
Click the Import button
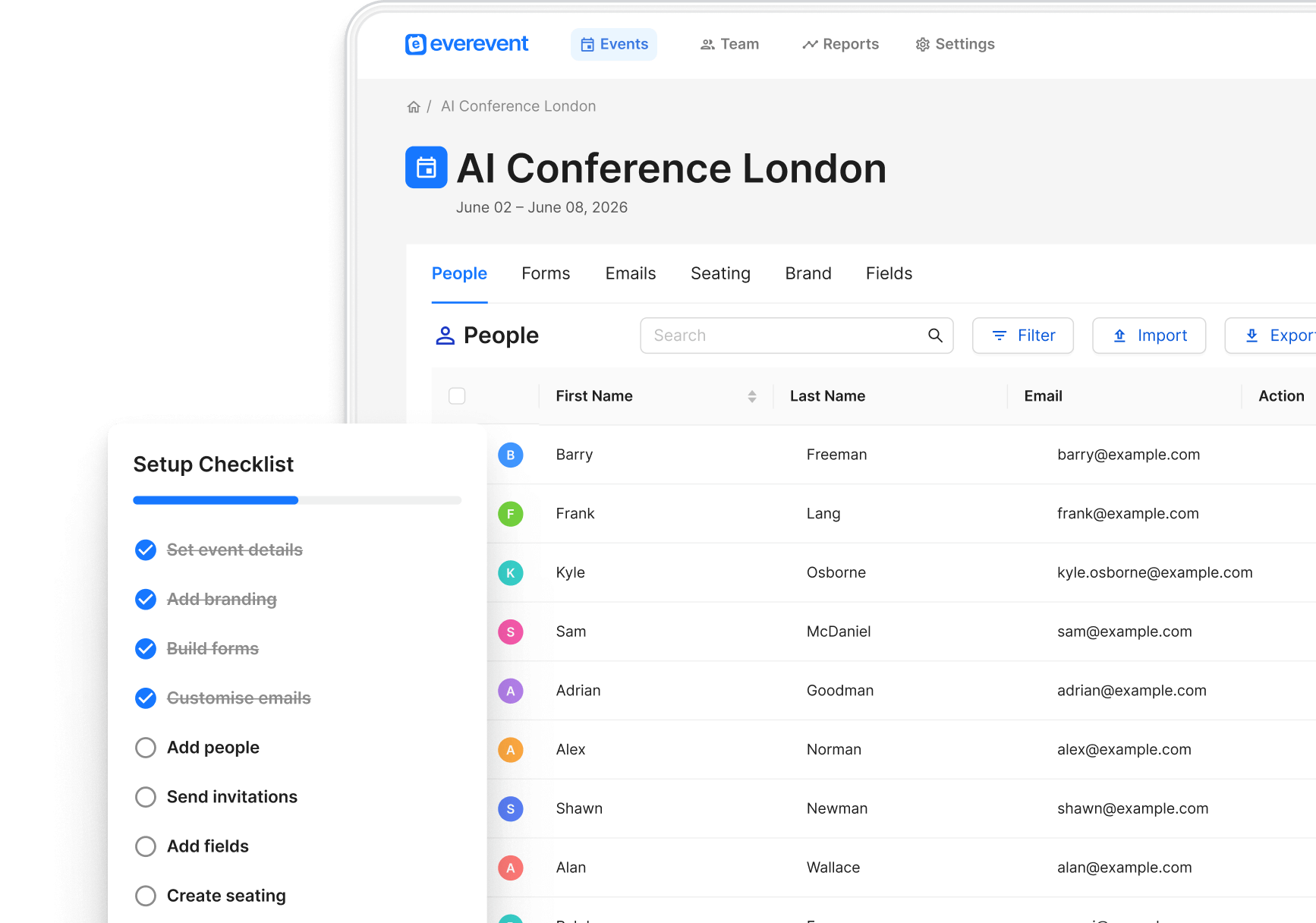1148,335
